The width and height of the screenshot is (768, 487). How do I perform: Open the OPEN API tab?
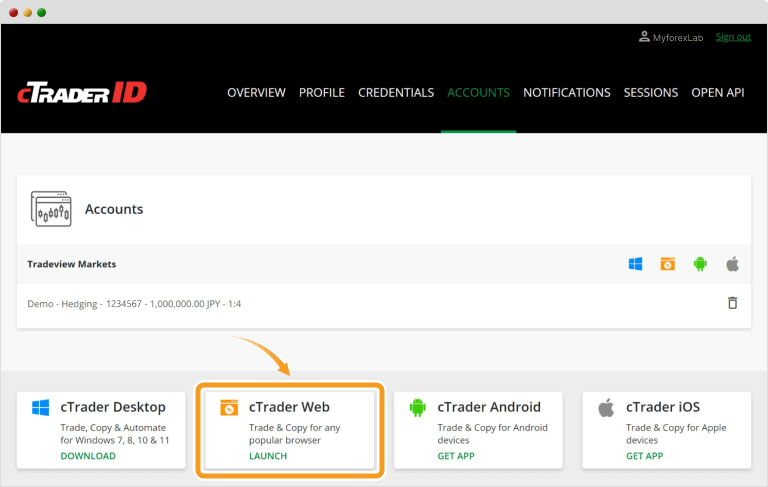point(718,93)
